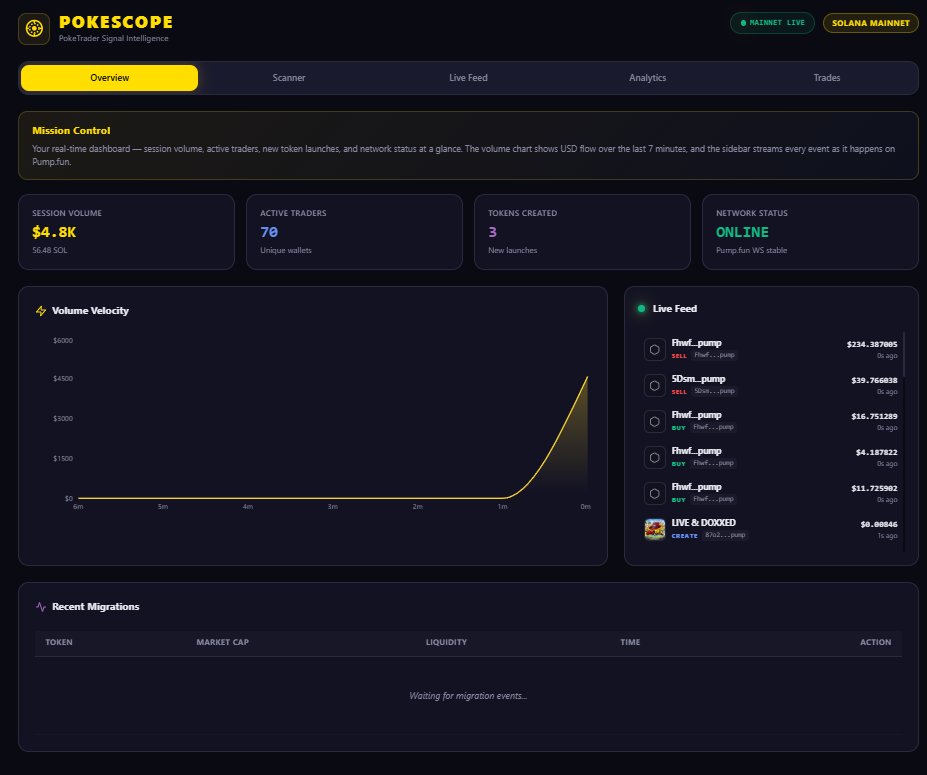The height and width of the screenshot is (775, 927).
Task: Click the BUY tag in the $11.725902 row
Action: (x=678, y=500)
